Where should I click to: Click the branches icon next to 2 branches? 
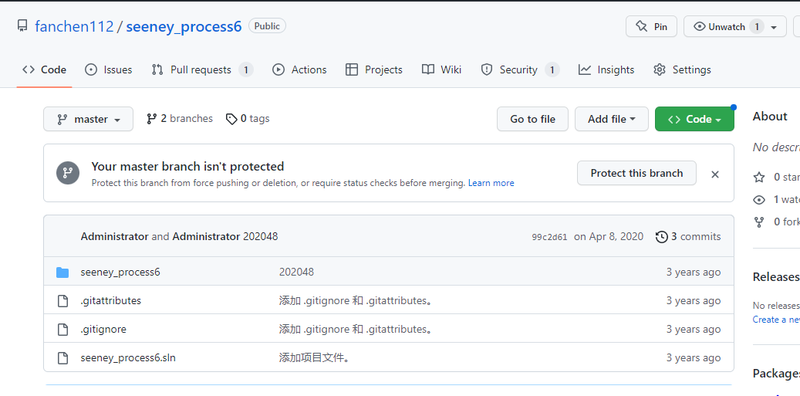click(152, 119)
